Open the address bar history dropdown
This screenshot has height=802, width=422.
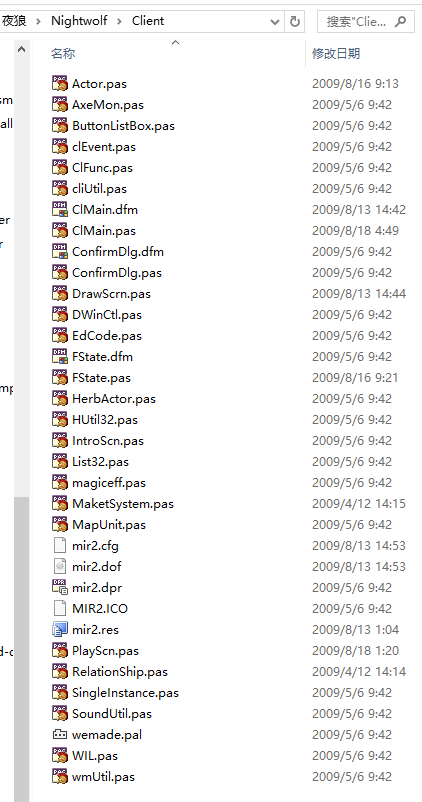point(275,21)
